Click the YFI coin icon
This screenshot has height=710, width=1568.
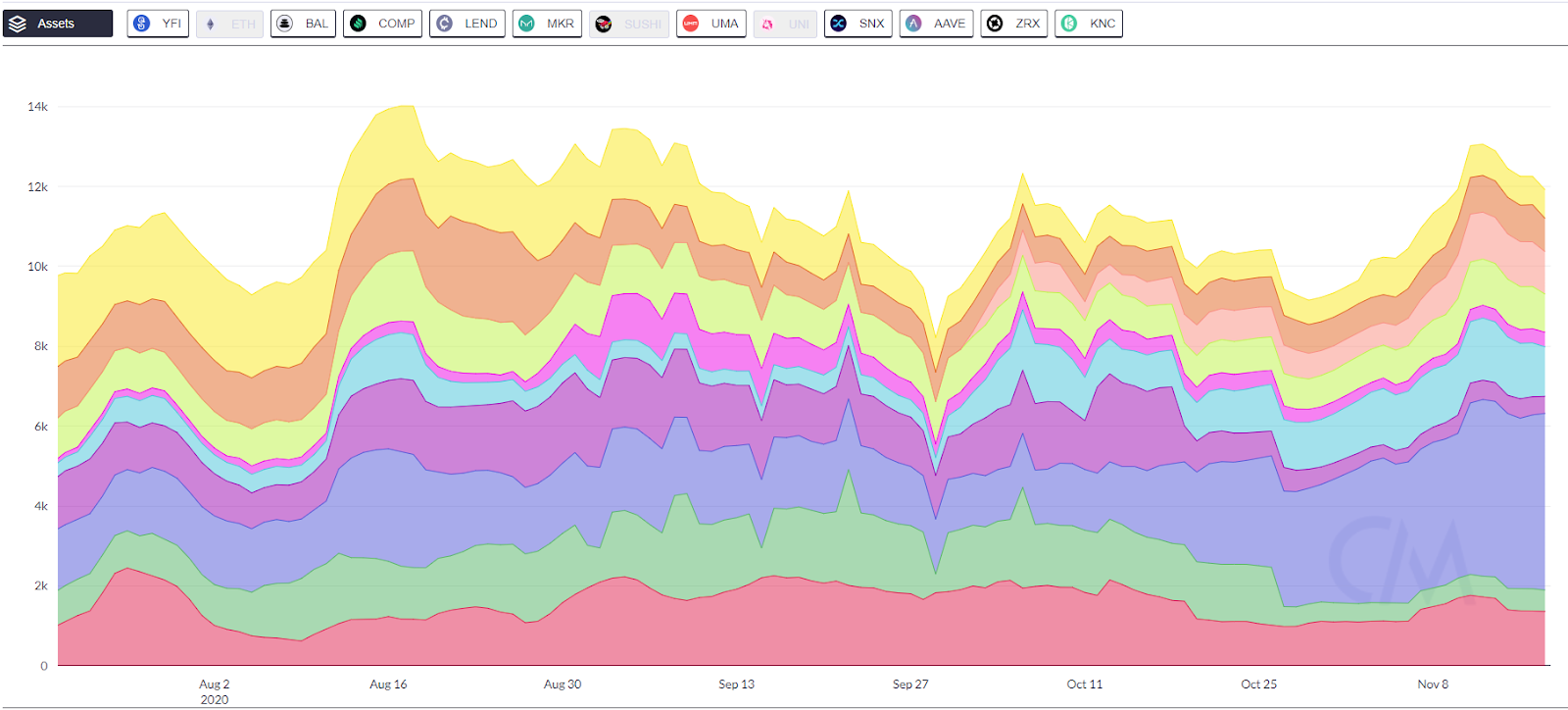pyautogui.click(x=142, y=24)
